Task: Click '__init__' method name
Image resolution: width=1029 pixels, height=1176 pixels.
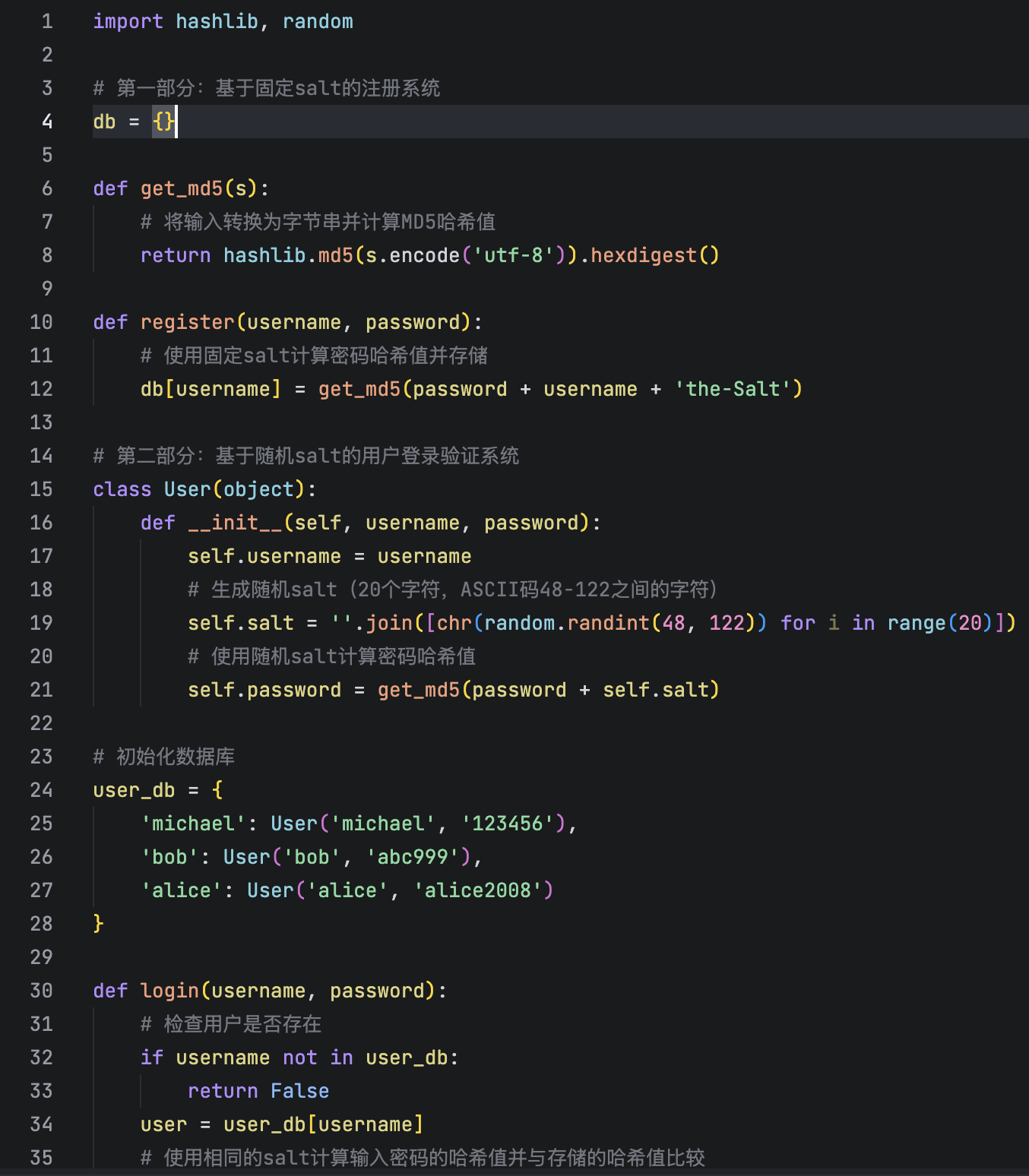Action: pyautogui.click(x=235, y=523)
